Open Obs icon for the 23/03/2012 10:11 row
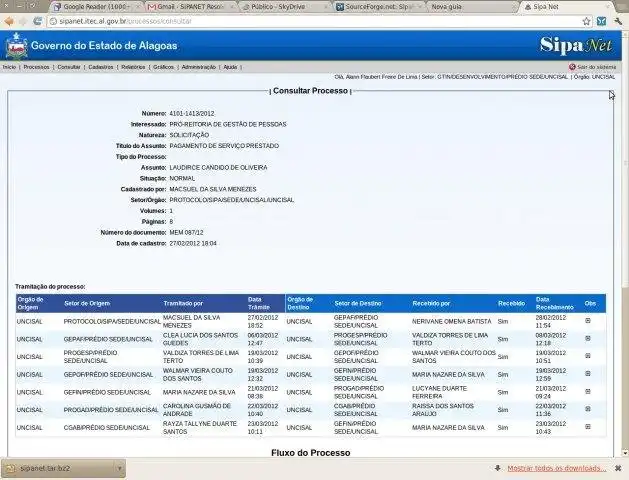Screen dimensions: 629x480 click(x=588, y=427)
